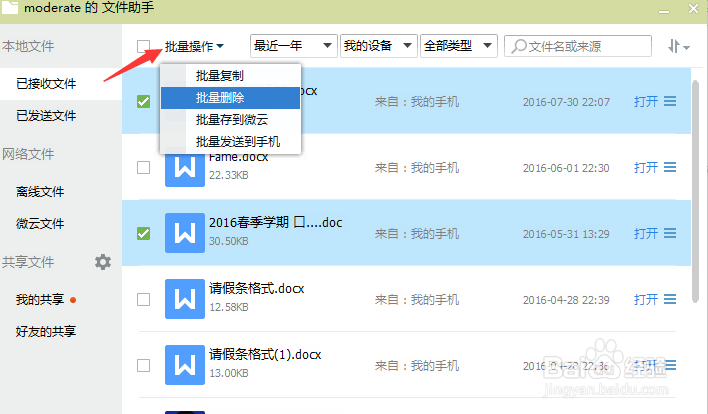The width and height of the screenshot is (708, 414).
Task: Uncheck the first file dated 2016-07-30
Action: [144, 102]
